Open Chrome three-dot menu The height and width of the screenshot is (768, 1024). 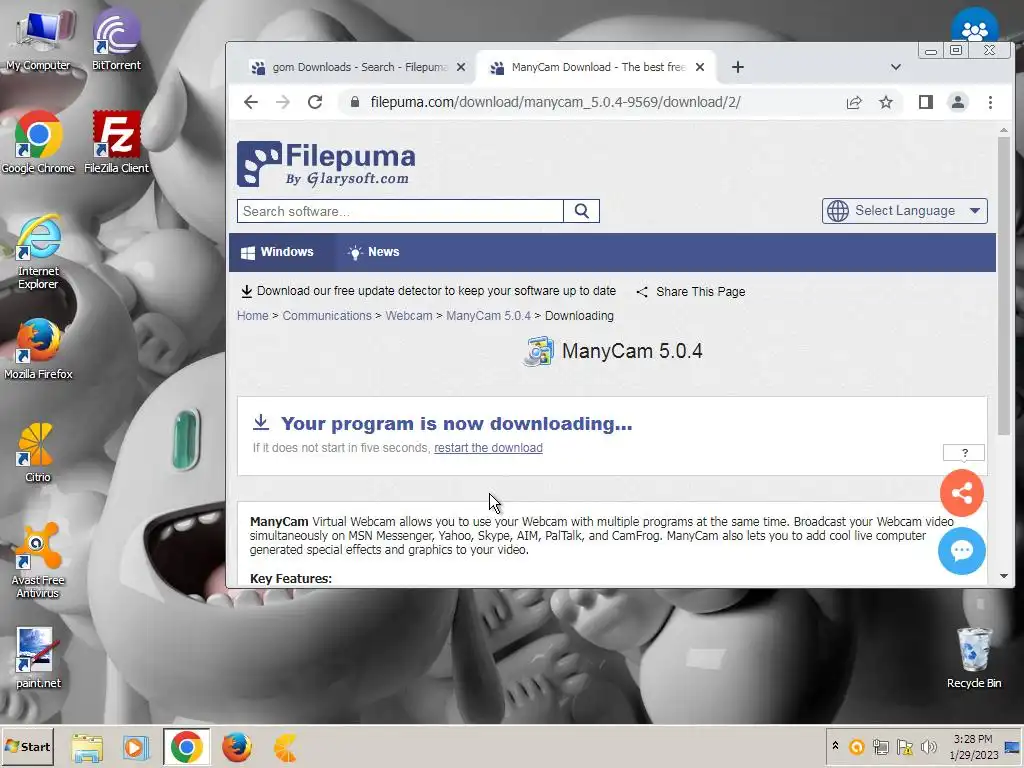pyautogui.click(x=990, y=102)
